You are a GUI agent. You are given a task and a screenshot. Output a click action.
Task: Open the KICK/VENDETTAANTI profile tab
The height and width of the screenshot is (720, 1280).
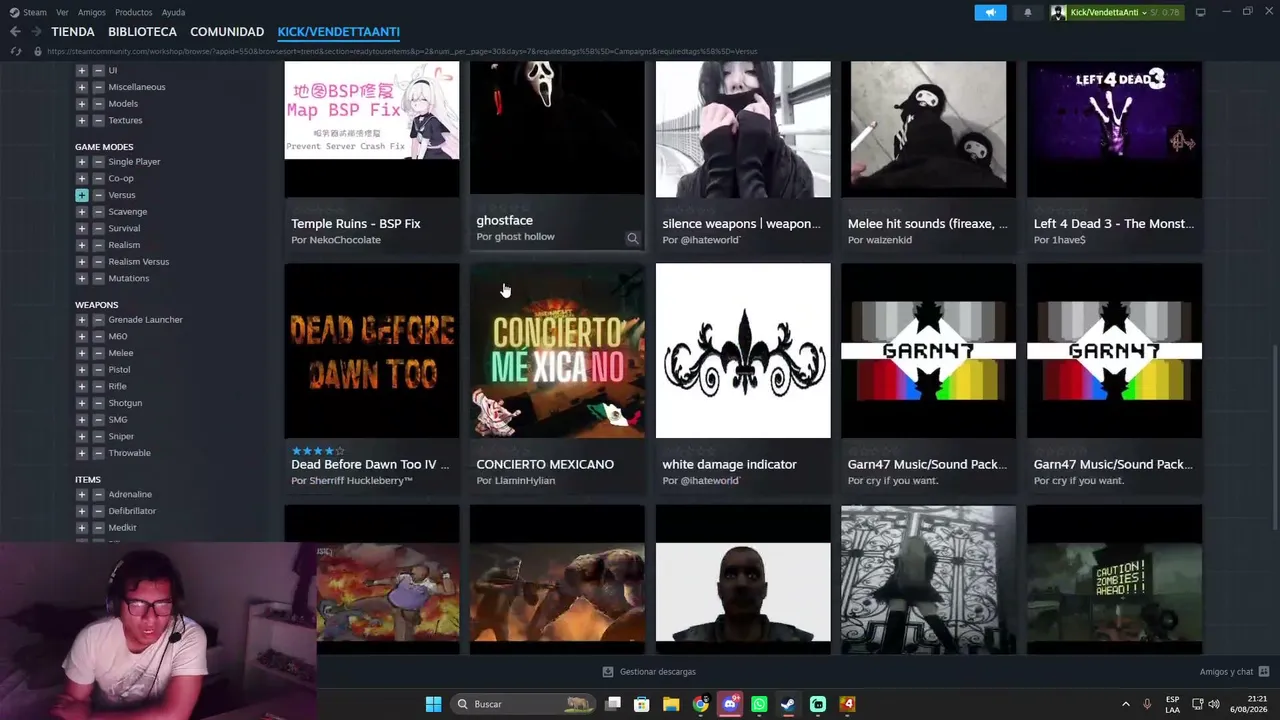point(339,32)
